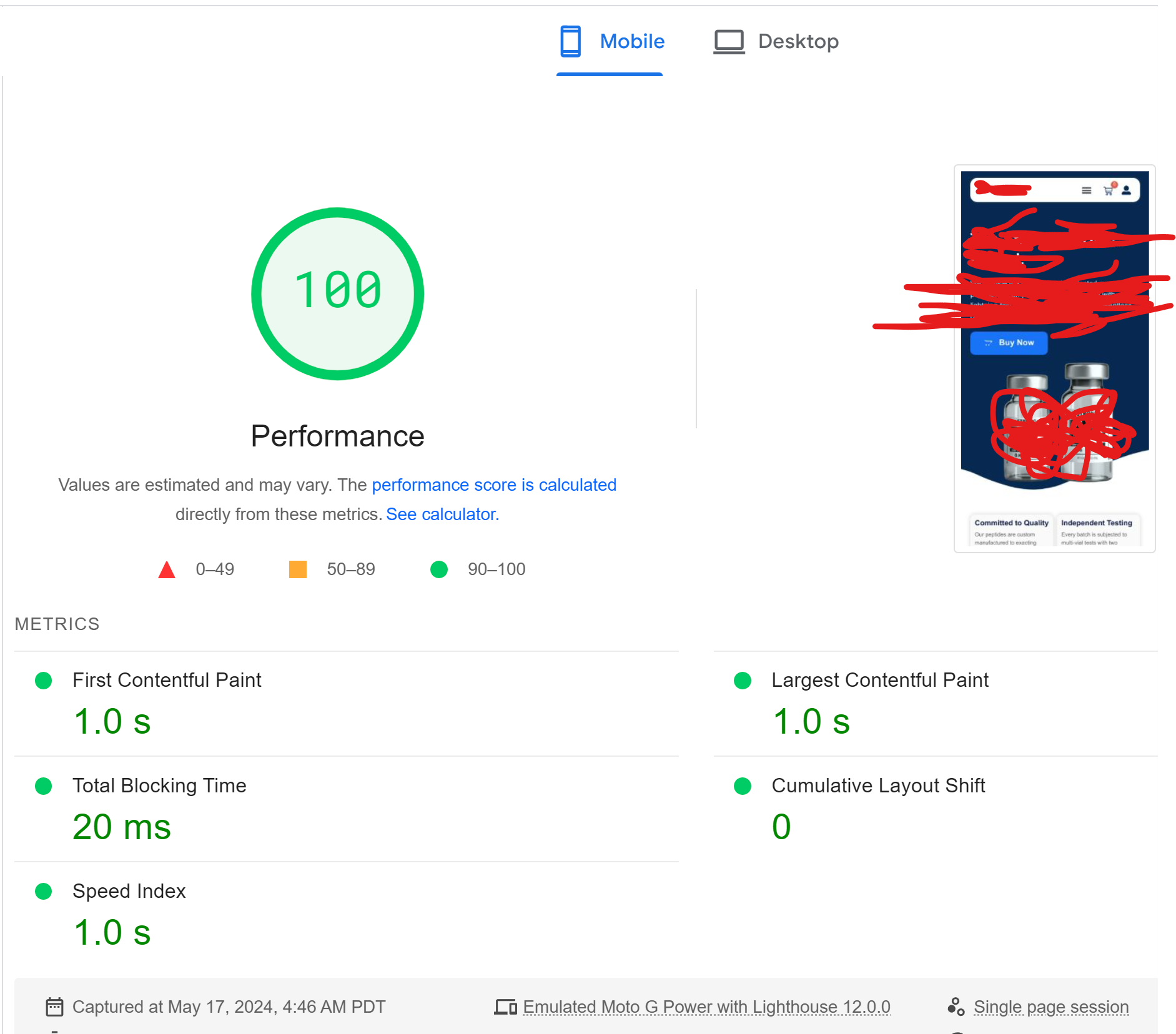The image size is (1176, 1034).
Task: Click the calendar icon beside Captured at
Action: pyautogui.click(x=55, y=1007)
